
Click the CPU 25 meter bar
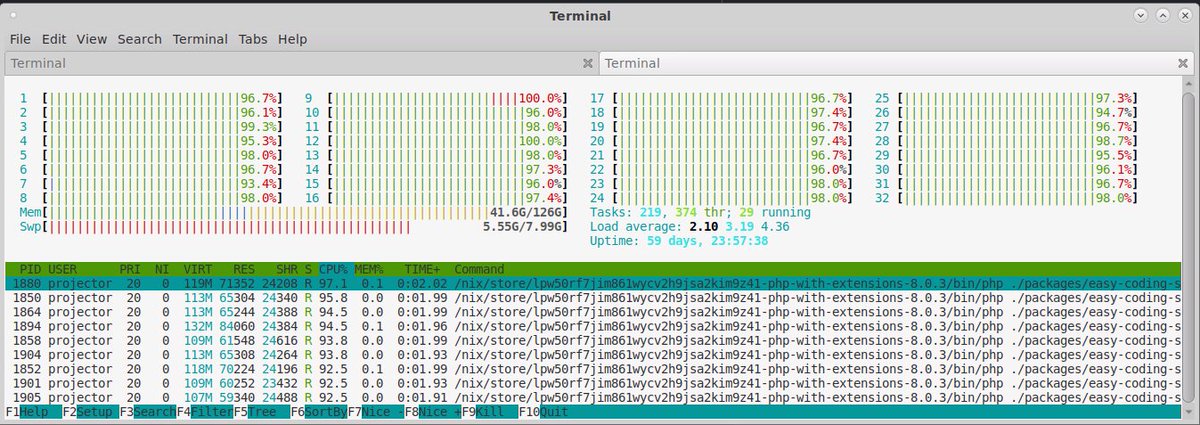(1008, 99)
